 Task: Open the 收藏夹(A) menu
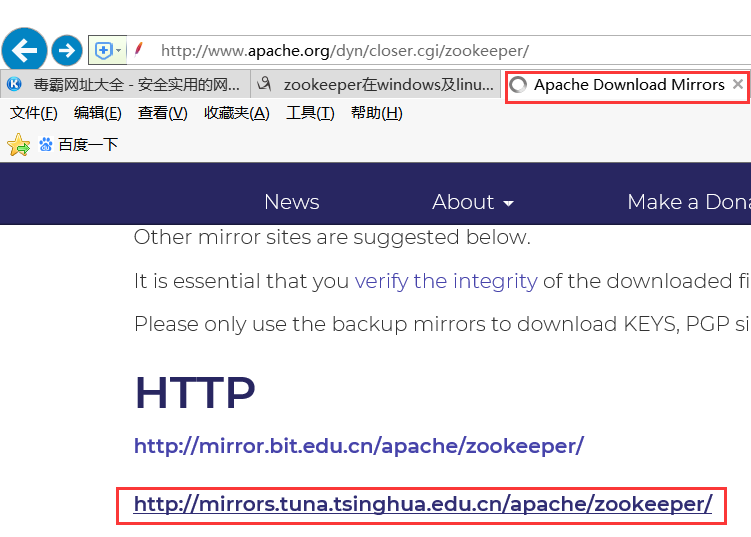pos(237,113)
